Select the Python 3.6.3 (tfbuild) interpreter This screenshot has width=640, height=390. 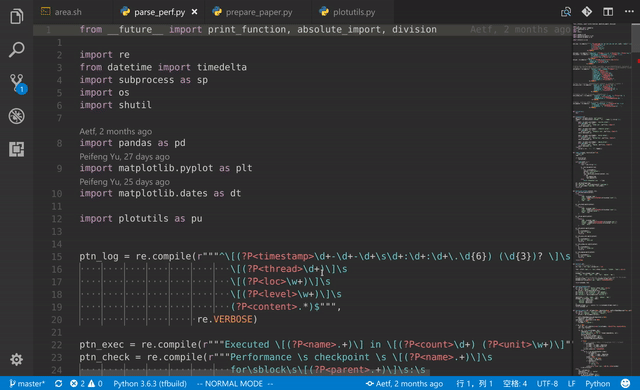pos(150,383)
